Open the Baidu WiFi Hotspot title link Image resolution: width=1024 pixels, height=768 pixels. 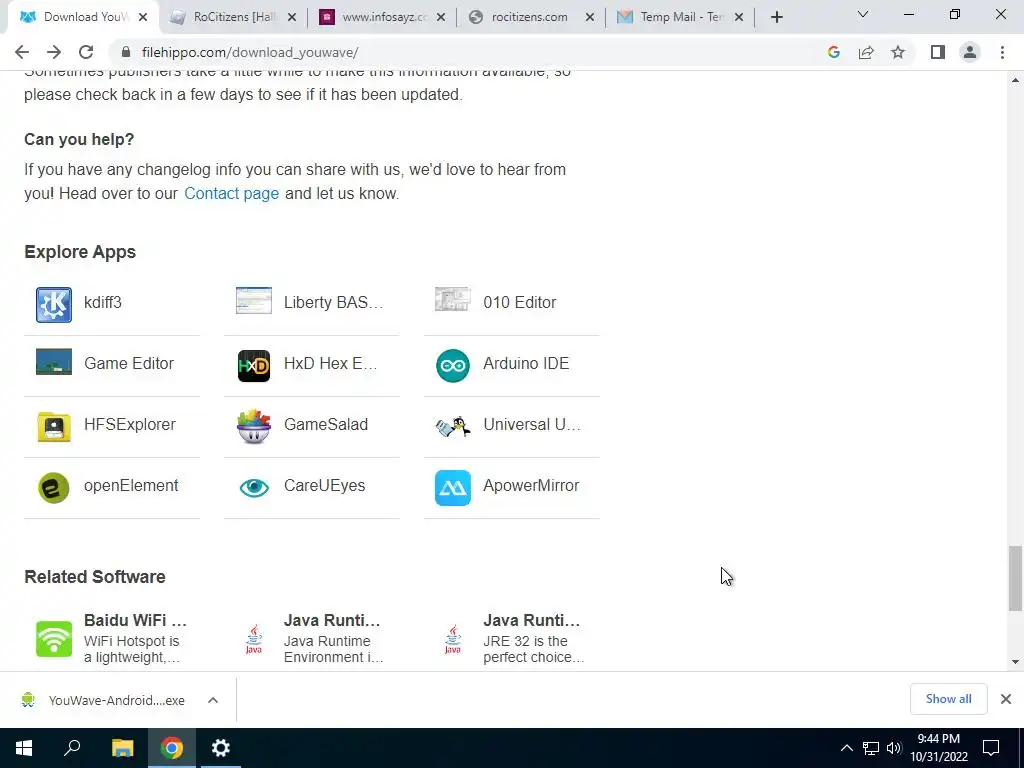coord(135,620)
